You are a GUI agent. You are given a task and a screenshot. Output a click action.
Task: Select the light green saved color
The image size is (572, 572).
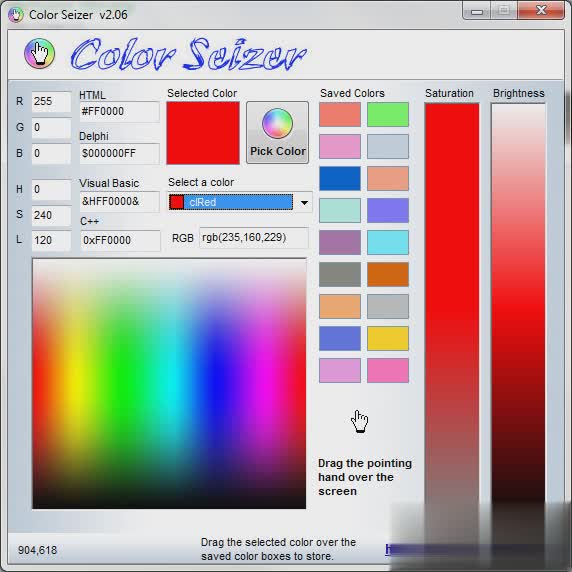click(388, 115)
